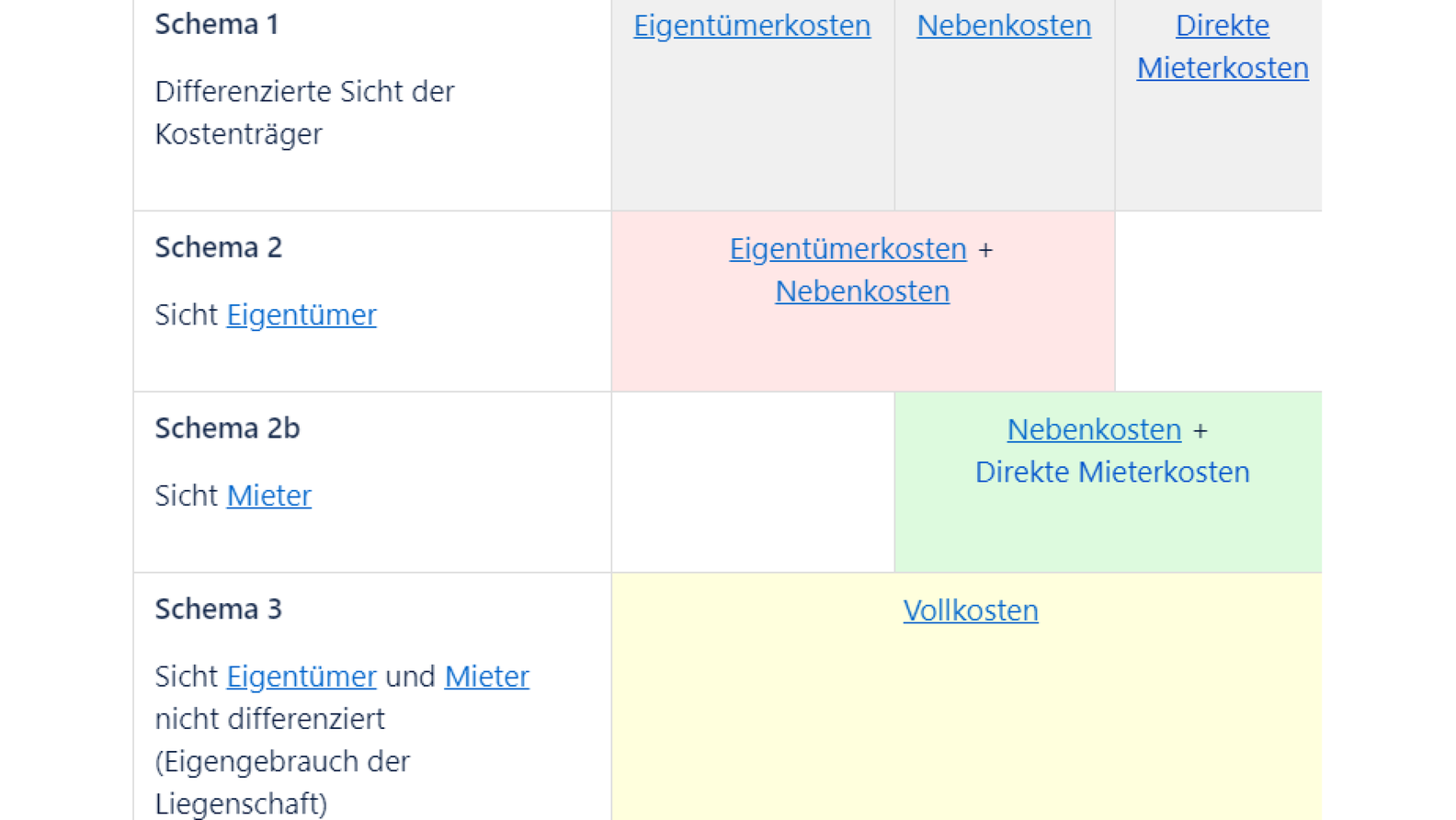Click empty white cell right of pink cell
Screen dimensions: 1456x820
(x=1218, y=302)
